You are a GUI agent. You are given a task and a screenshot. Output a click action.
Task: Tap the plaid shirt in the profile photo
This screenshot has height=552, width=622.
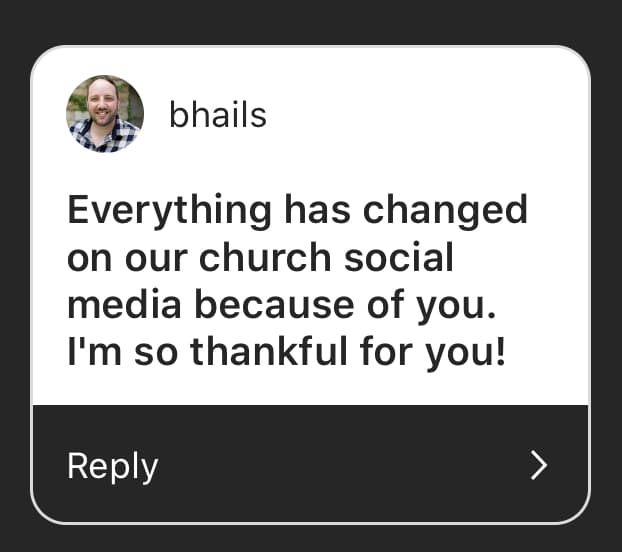tap(105, 137)
